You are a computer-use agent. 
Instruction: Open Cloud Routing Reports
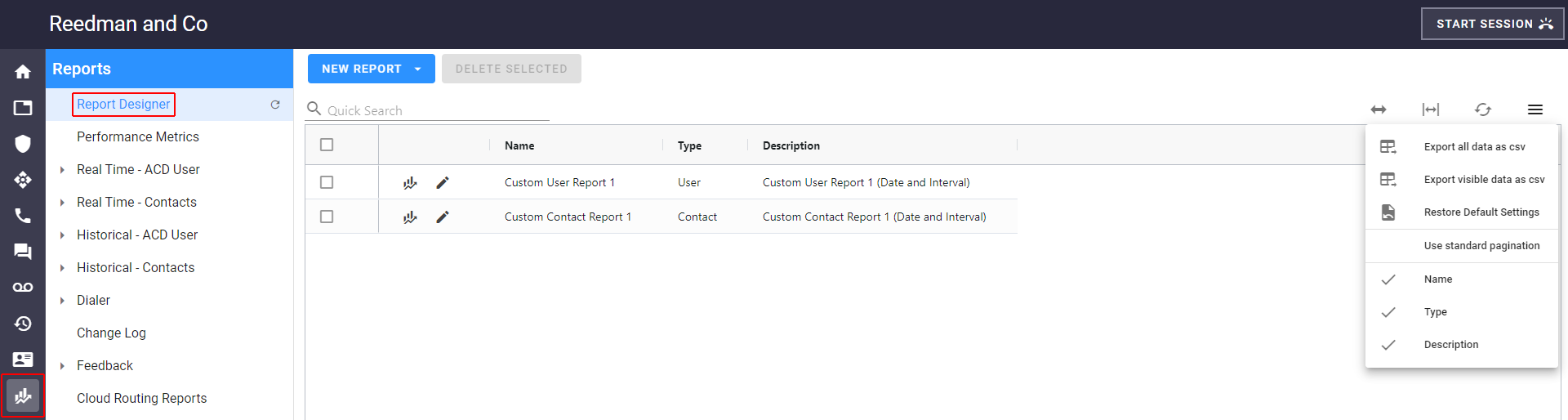click(142, 399)
